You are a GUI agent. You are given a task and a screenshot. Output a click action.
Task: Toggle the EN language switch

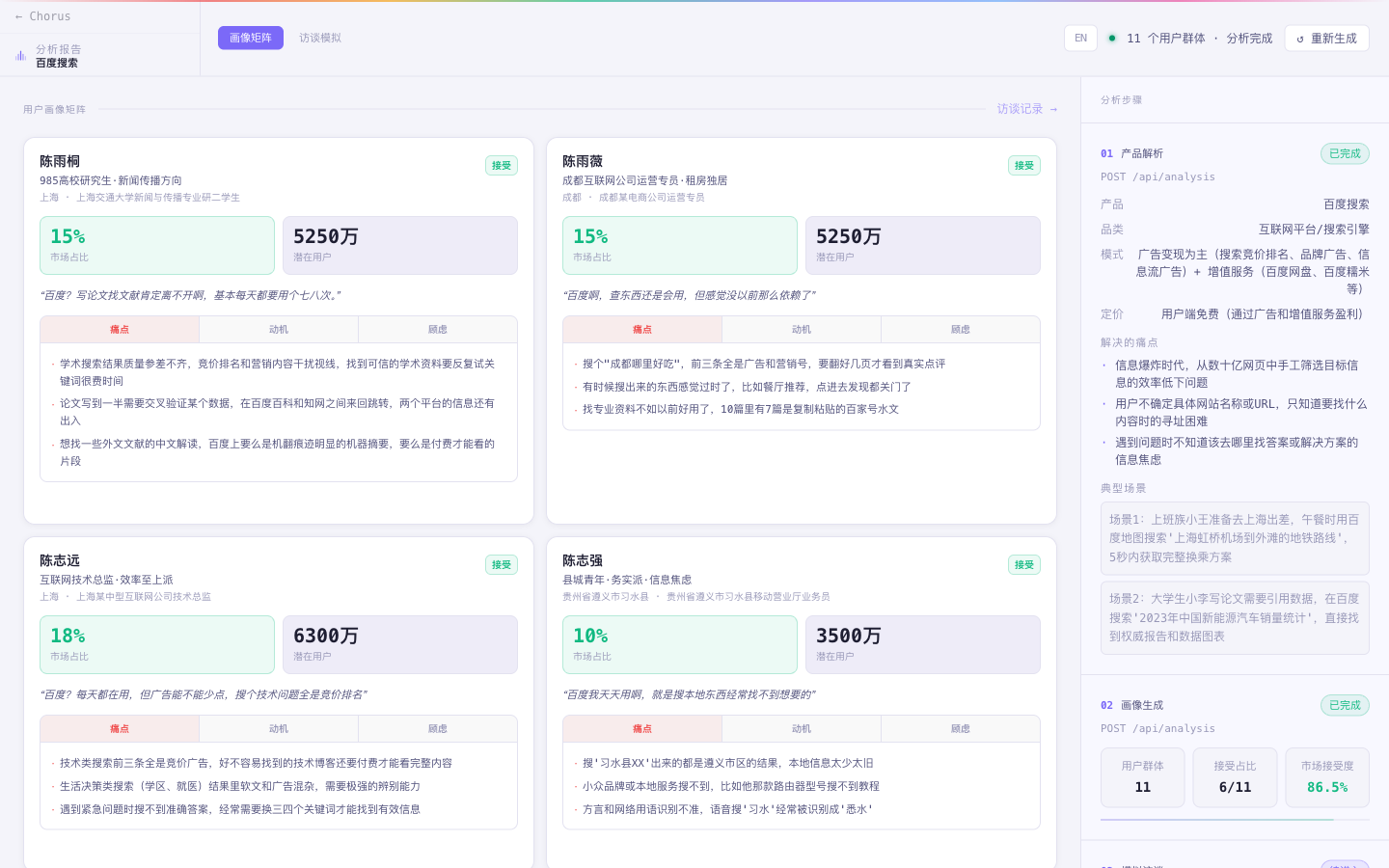pos(1080,39)
